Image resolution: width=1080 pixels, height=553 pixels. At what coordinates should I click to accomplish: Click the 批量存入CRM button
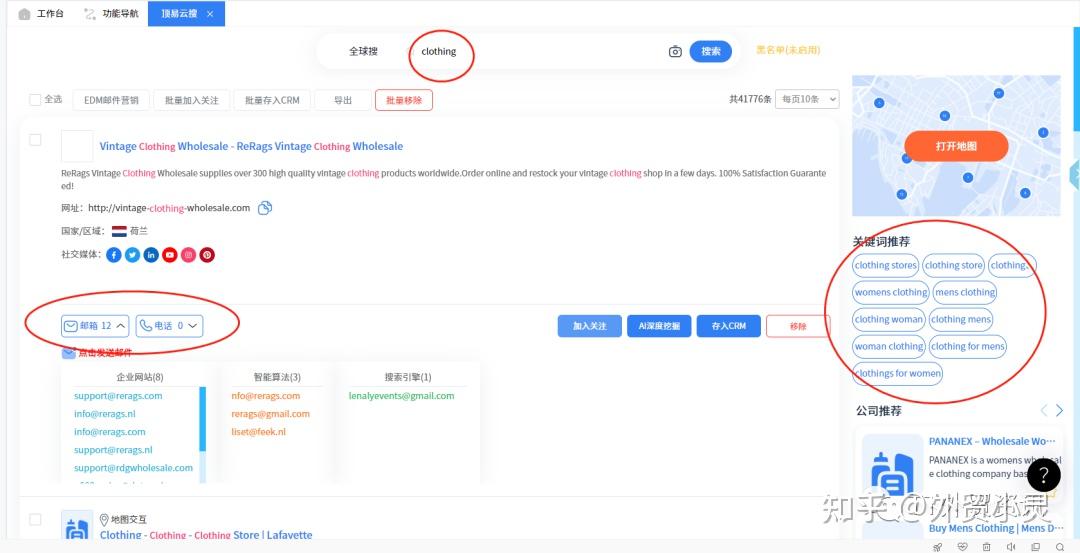[272, 100]
